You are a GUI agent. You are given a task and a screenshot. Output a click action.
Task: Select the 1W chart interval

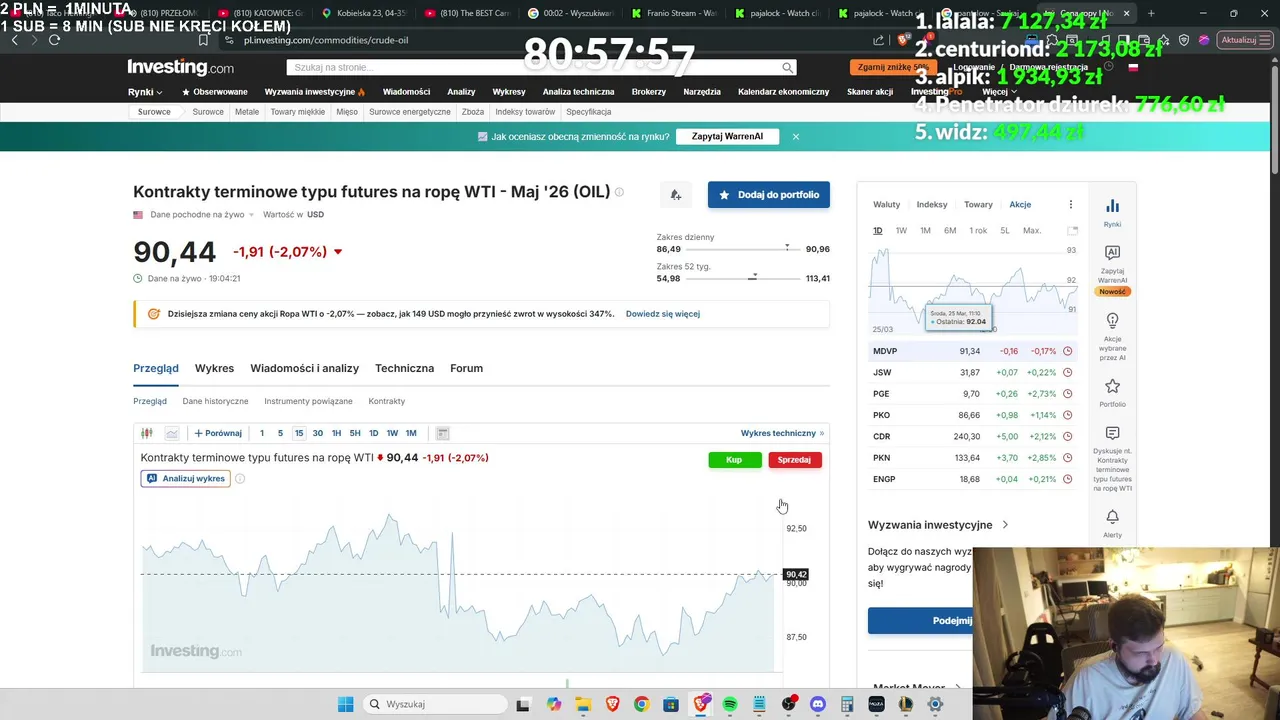(392, 433)
